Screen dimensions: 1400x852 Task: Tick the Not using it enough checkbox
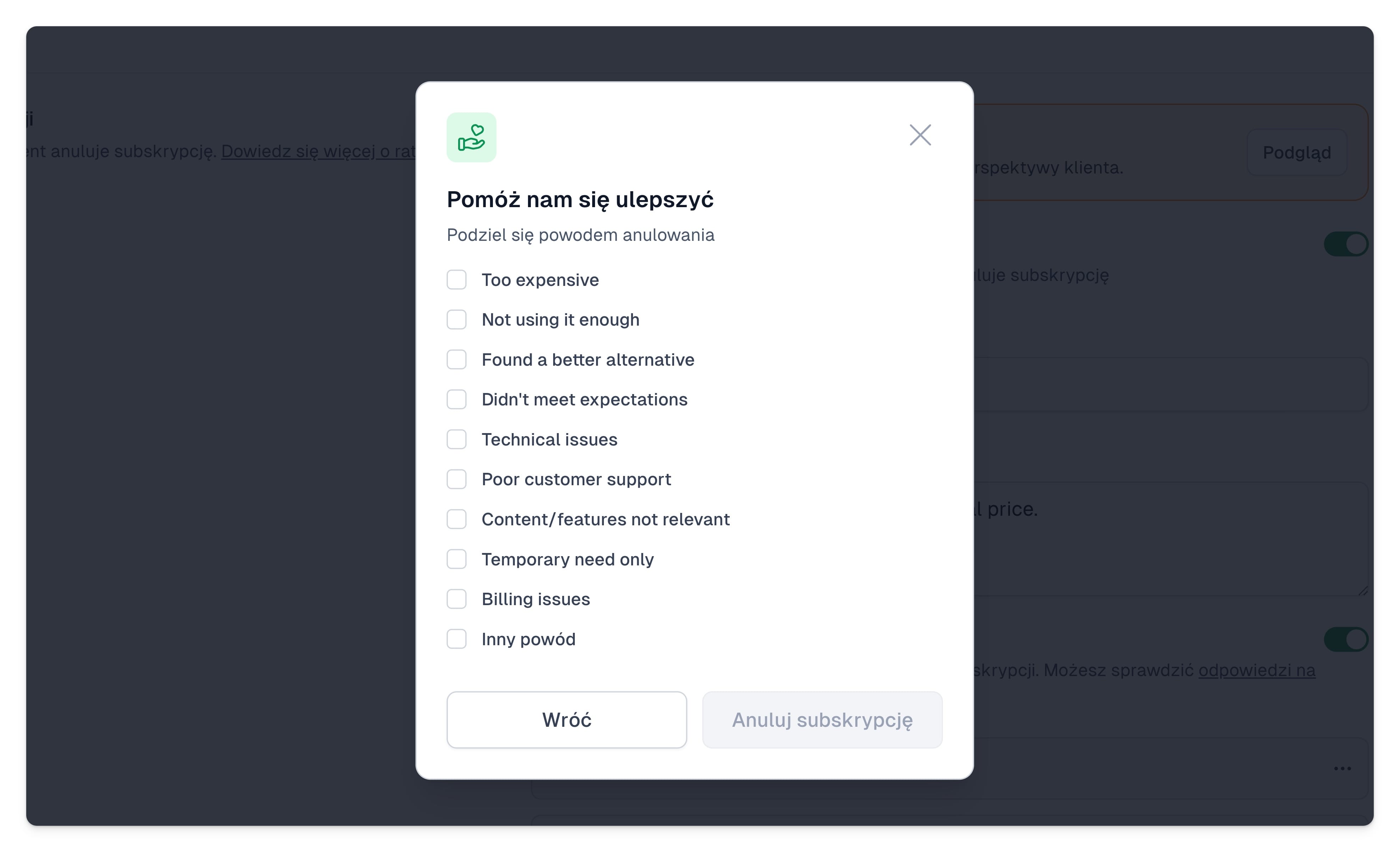456,320
